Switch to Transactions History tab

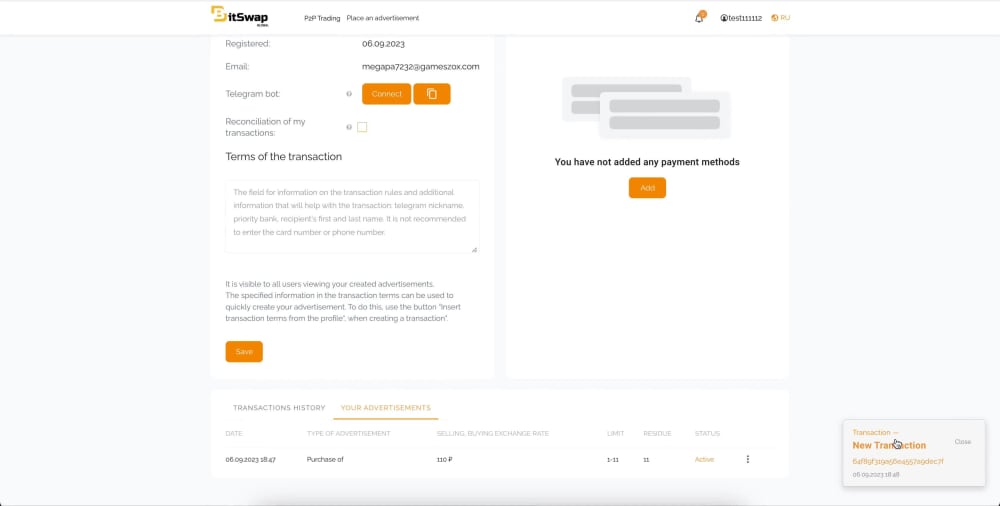[x=279, y=408]
